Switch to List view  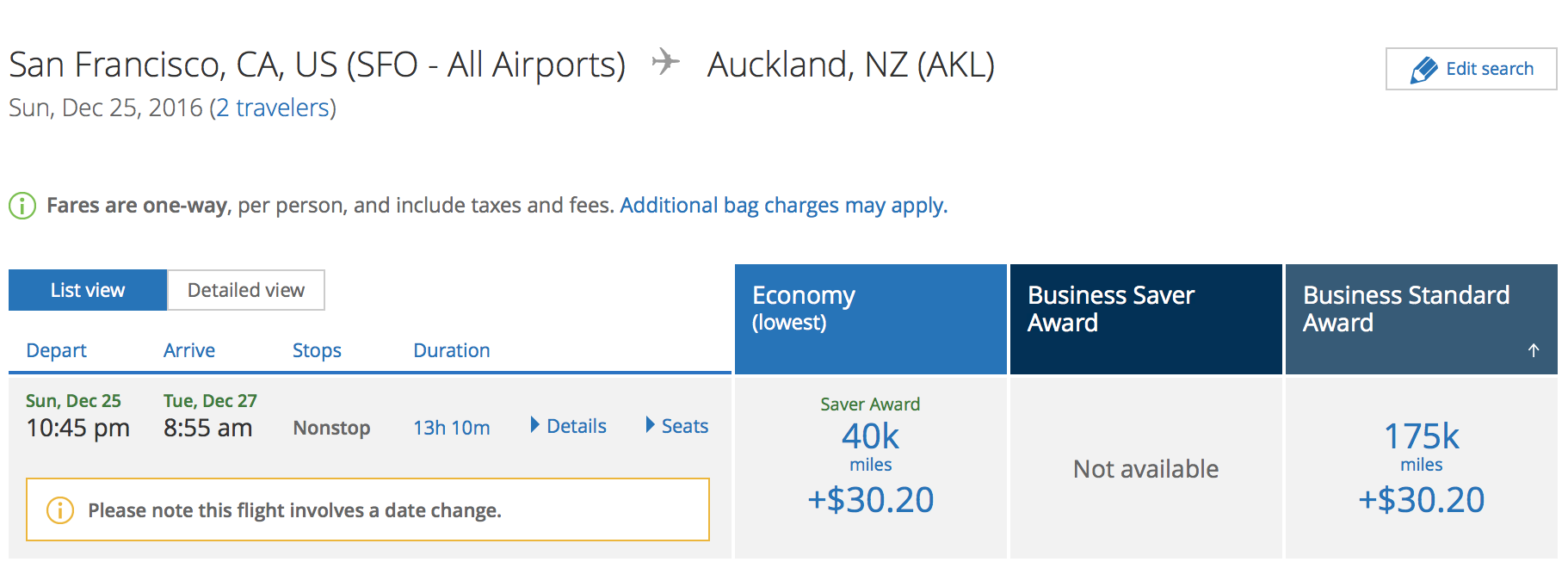tap(88, 290)
